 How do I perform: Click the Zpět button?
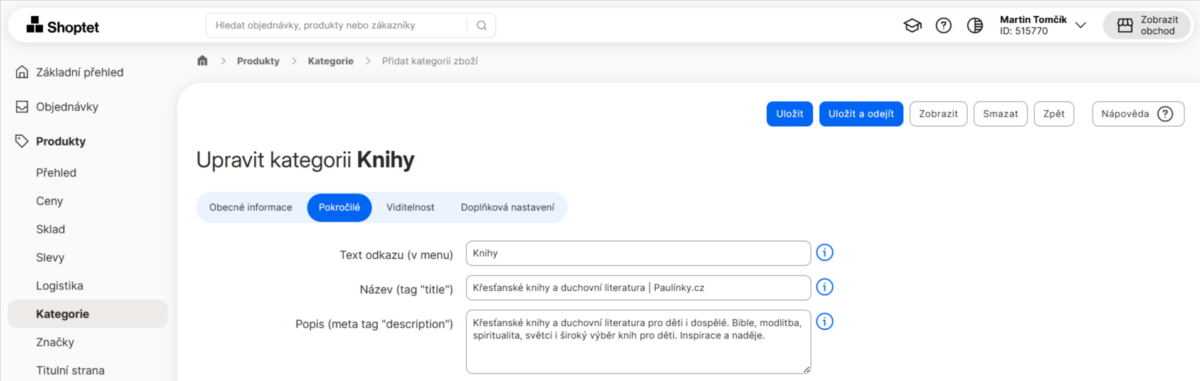(1054, 114)
